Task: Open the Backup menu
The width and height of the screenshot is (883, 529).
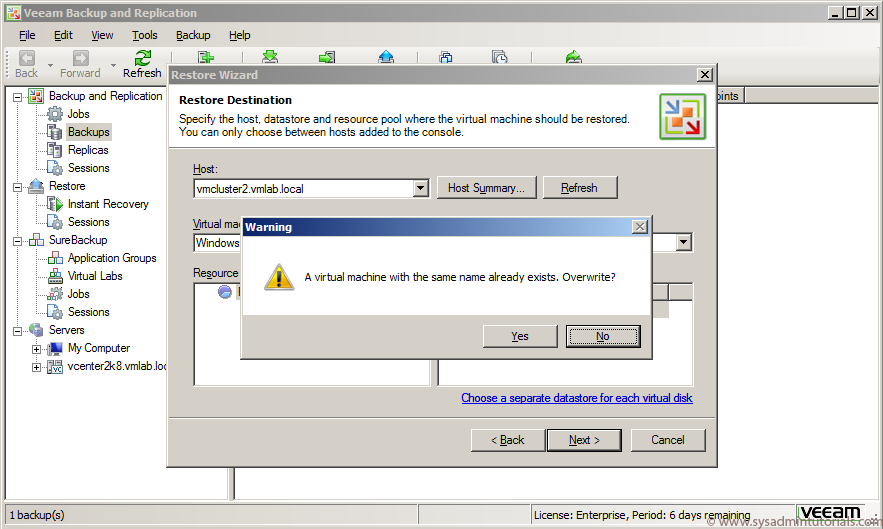Action: 193,35
